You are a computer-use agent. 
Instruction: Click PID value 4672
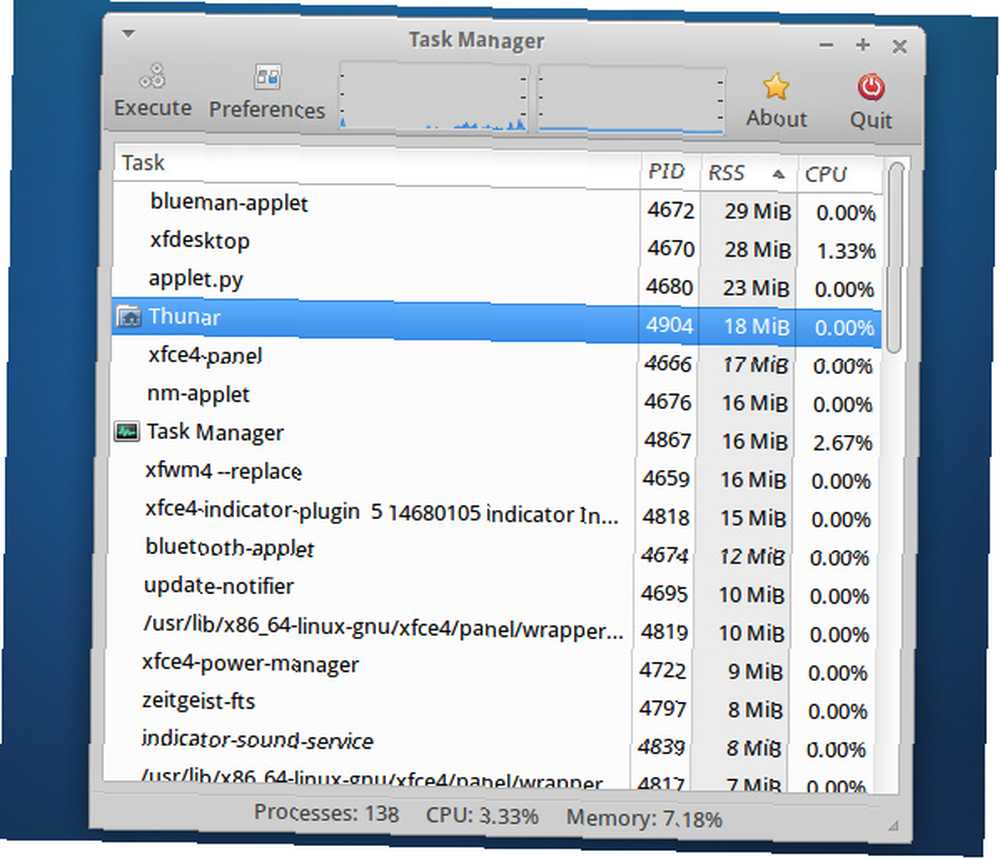pyautogui.click(x=670, y=210)
